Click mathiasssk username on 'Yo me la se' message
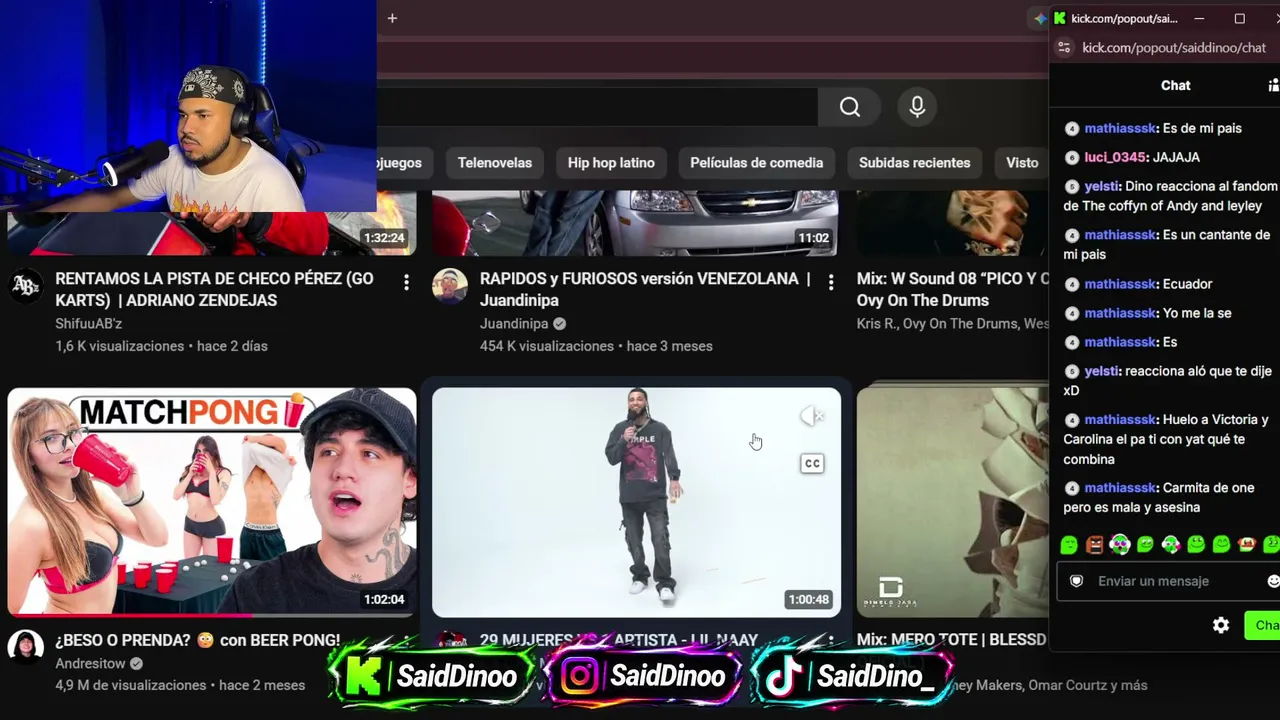Image resolution: width=1280 pixels, height=720 pixels. pos(1120,313)
